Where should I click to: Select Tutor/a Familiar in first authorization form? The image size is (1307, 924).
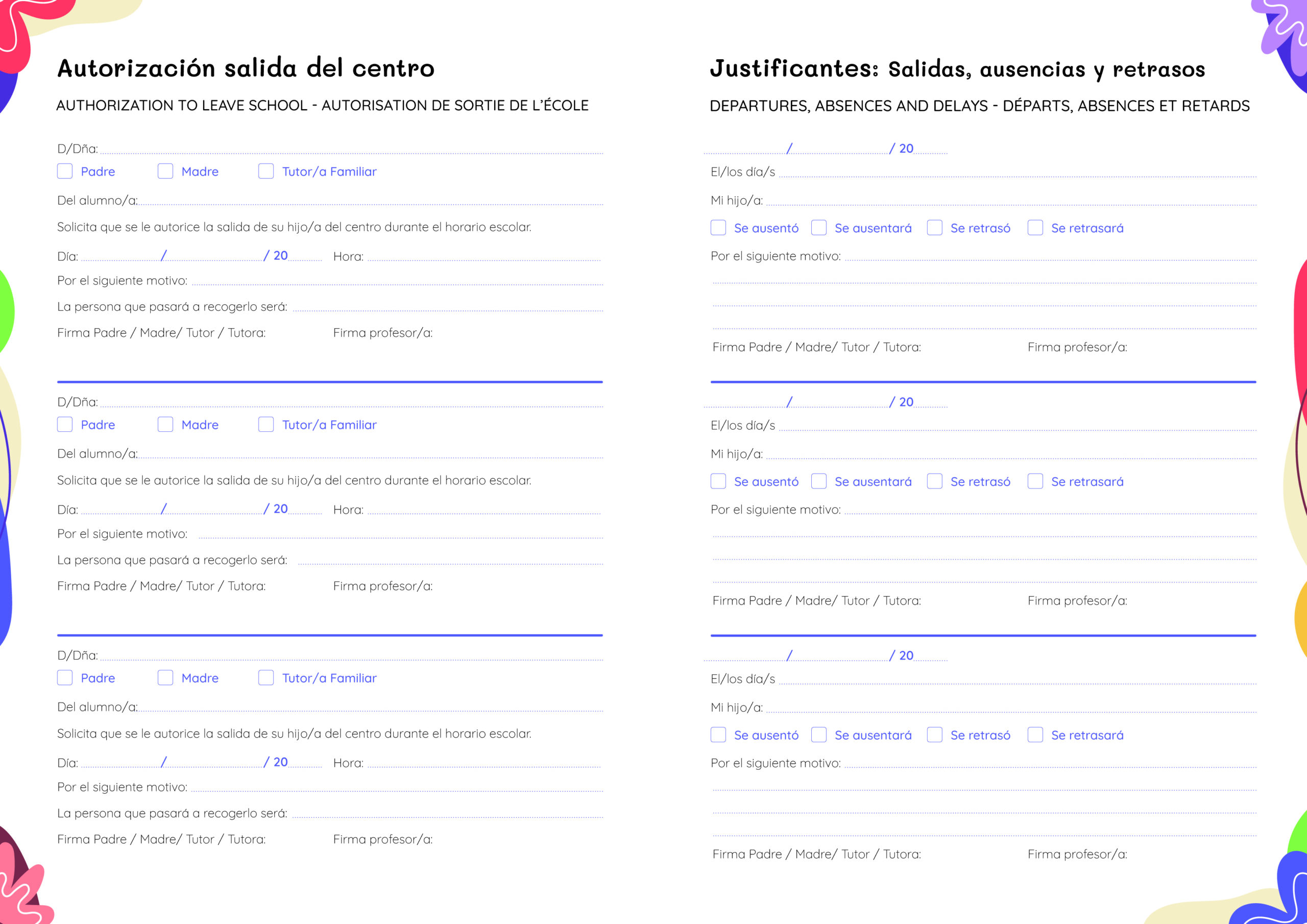click(x=266, y=172)
